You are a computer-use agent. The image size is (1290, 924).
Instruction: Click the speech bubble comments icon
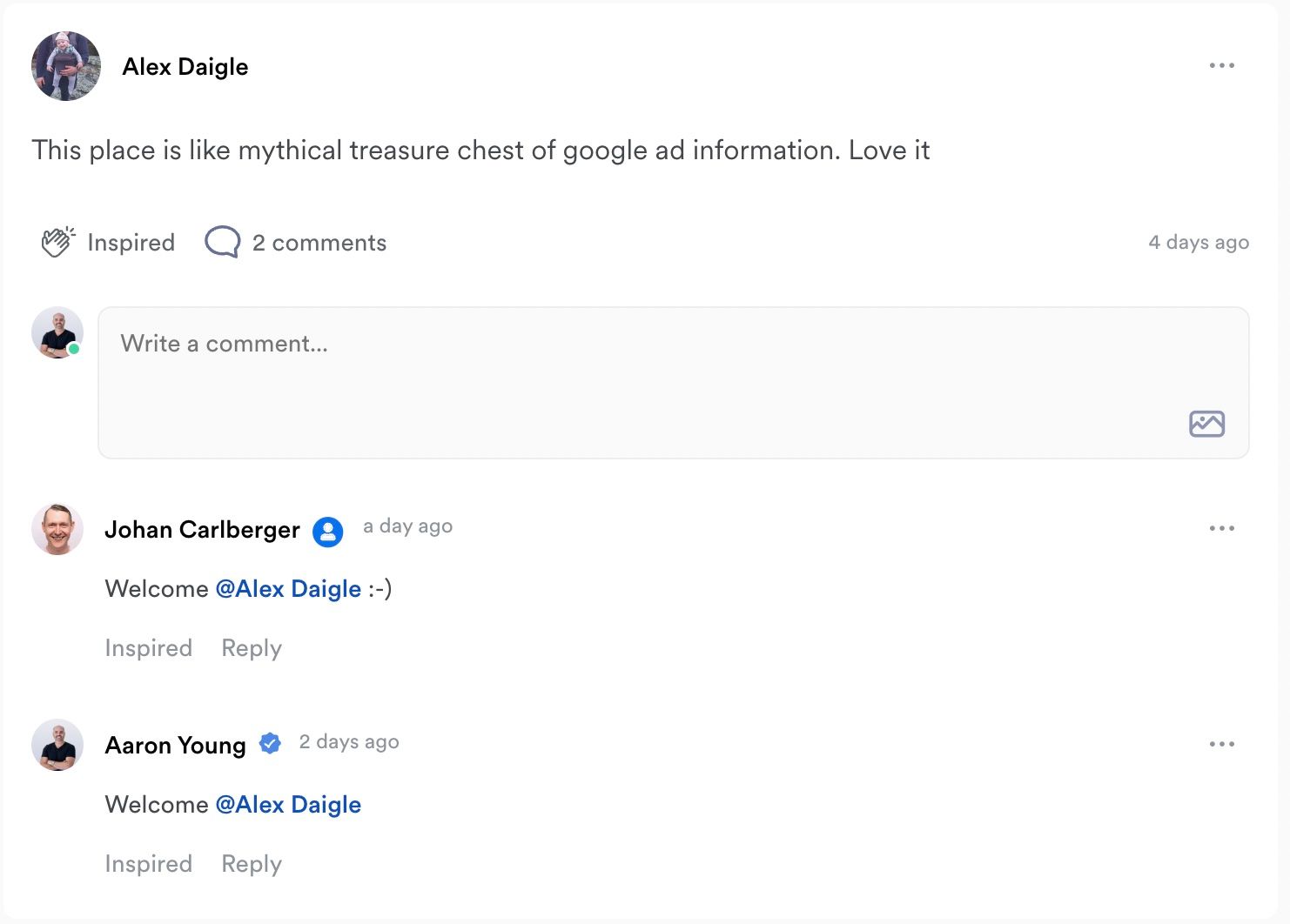pos(222,242)
